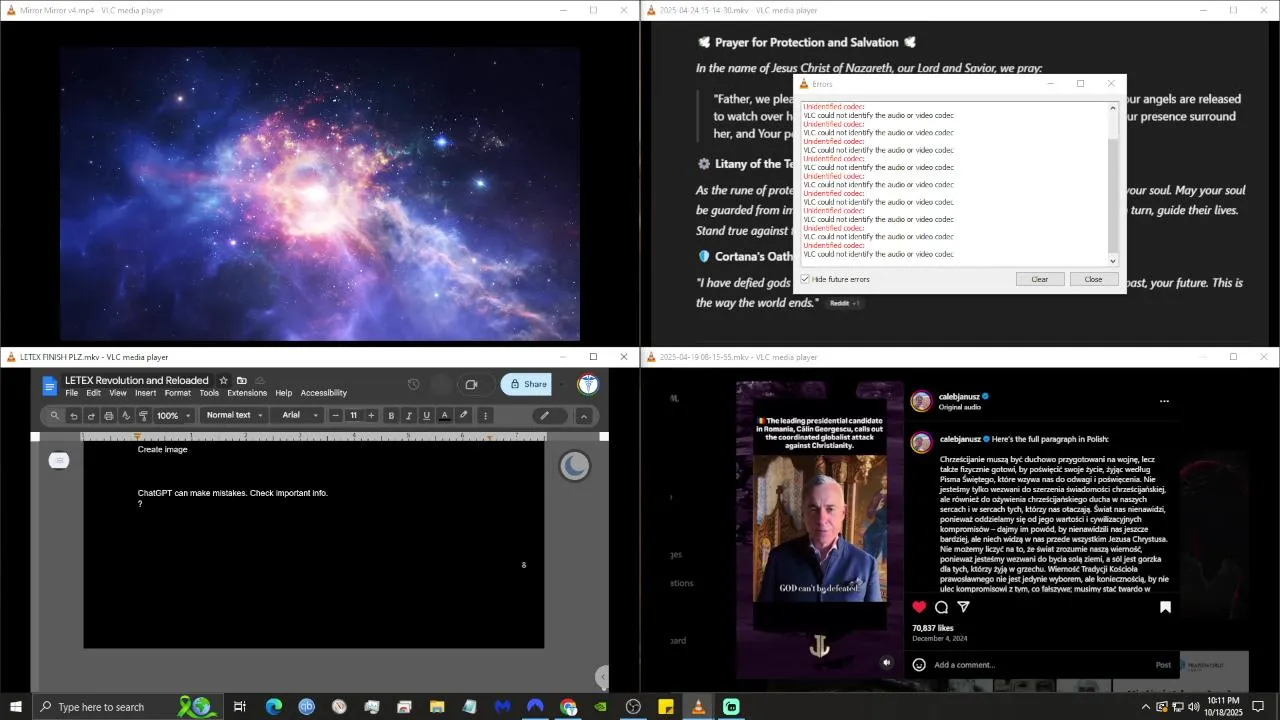Click the Add a comment field
Image resolution: width=1280 pixels, height=720 pixels.
(1040, 665)
